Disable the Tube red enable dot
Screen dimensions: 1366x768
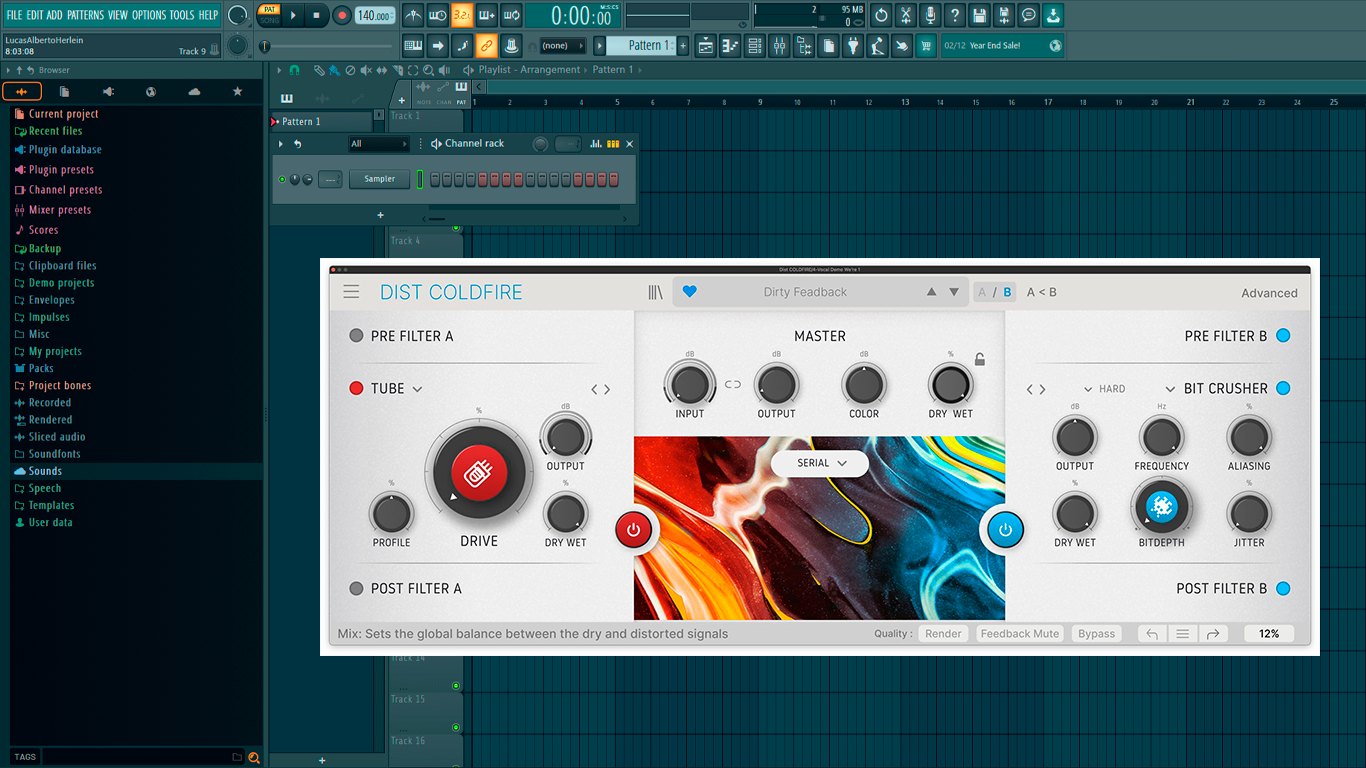(x=356, y=388)
